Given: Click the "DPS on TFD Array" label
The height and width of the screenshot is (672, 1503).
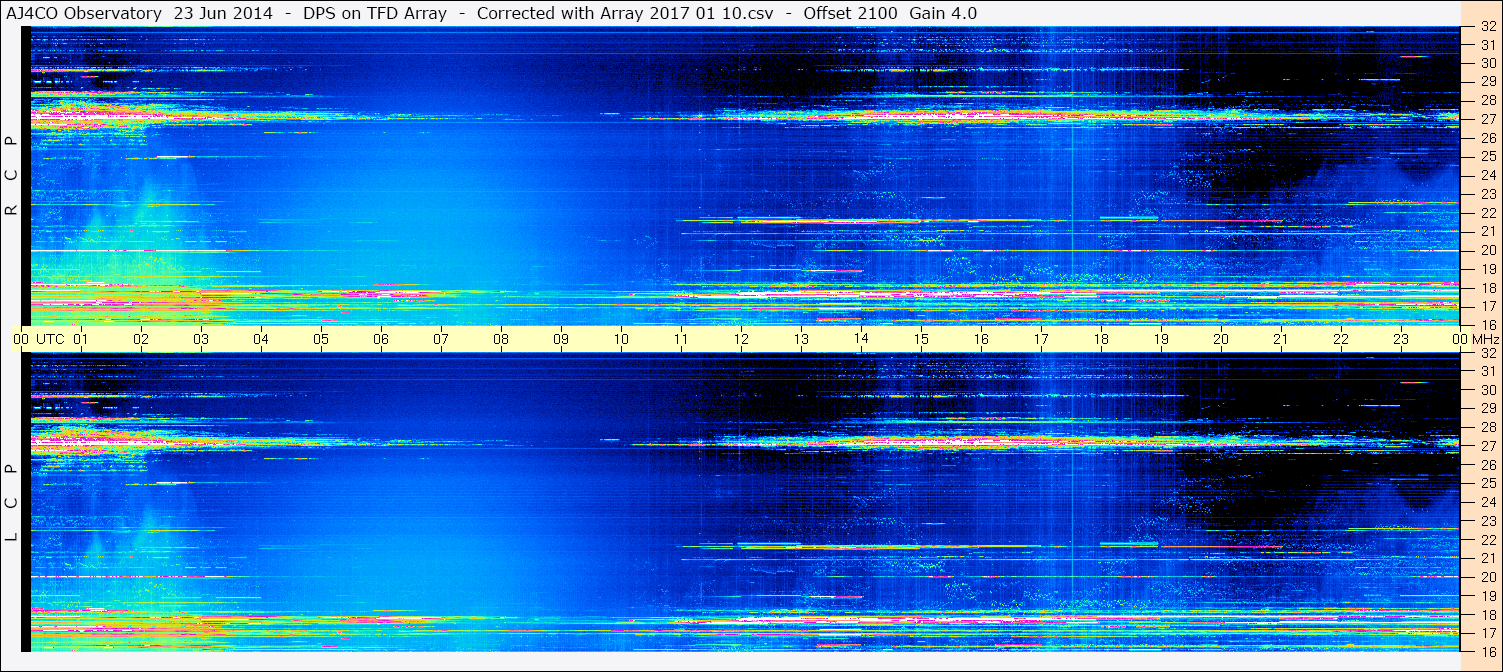Looking at the screenshot, I should click(375, 13).
